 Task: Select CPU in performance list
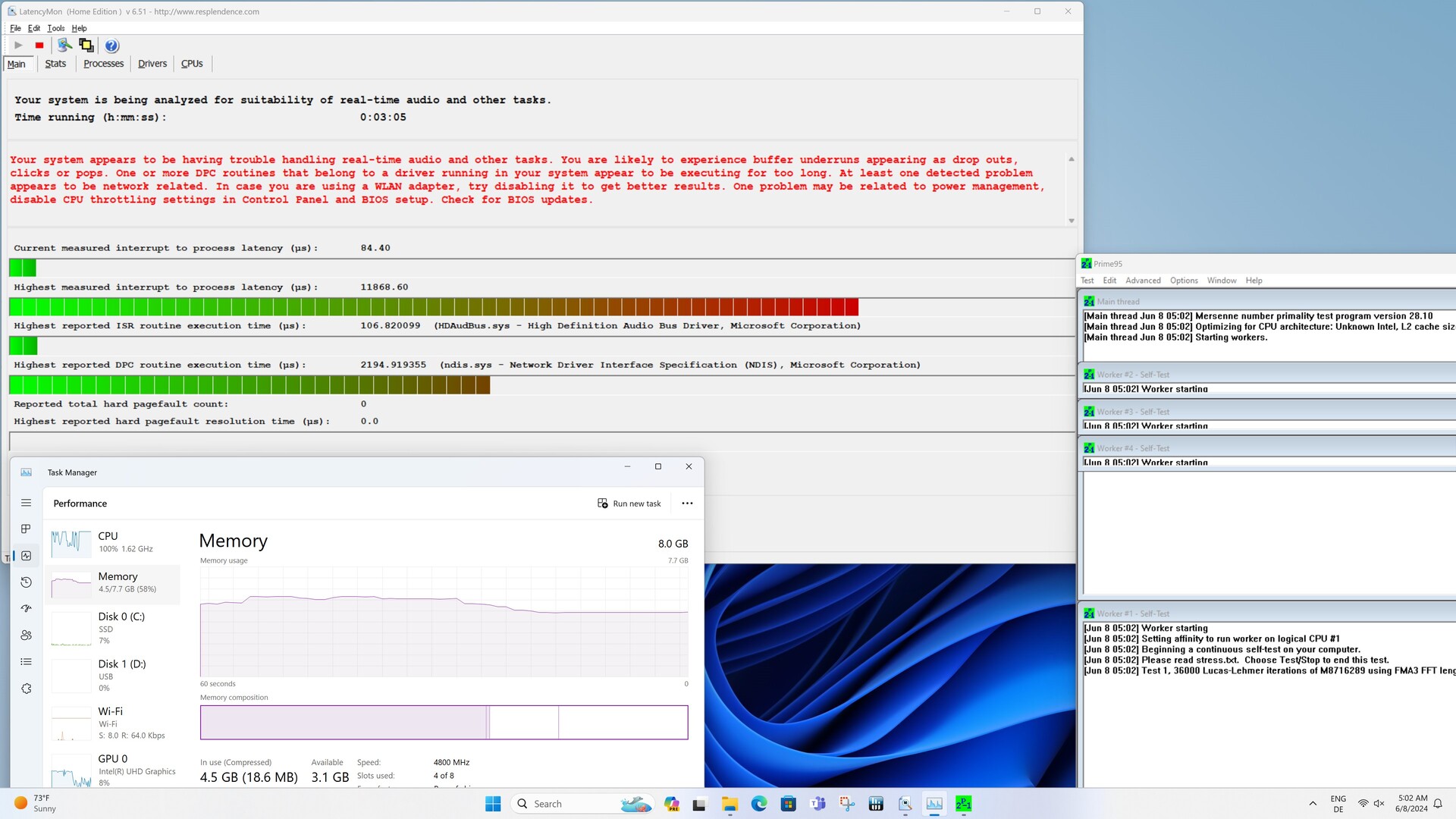[112, 541]
